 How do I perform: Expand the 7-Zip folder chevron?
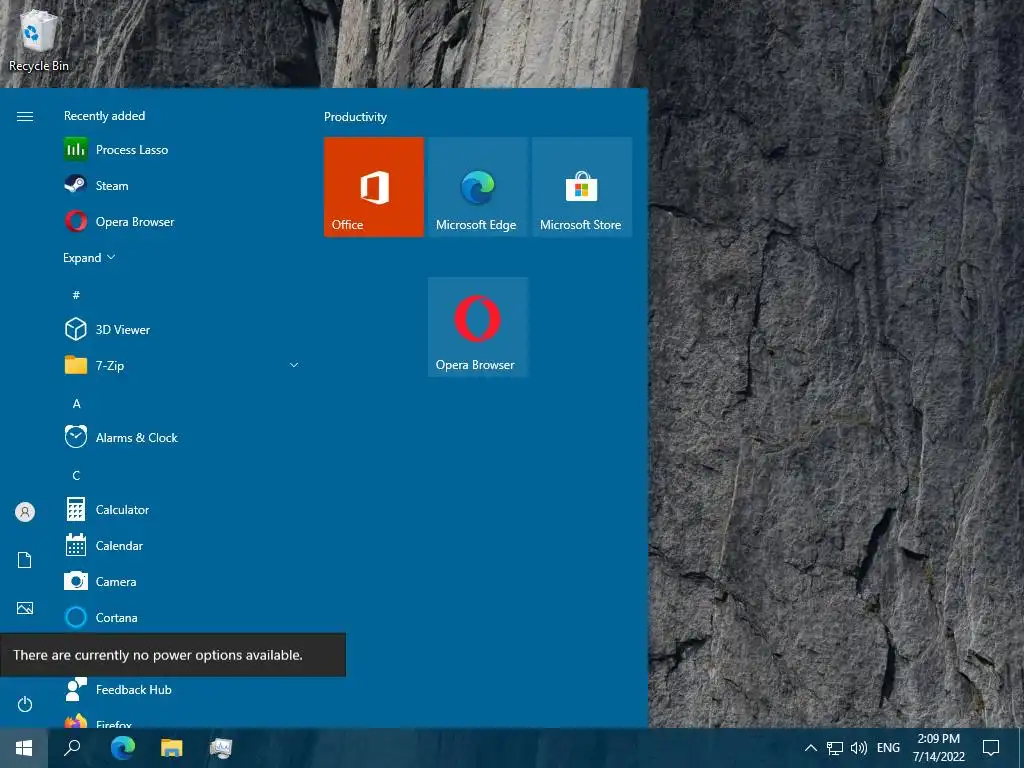(294, 365)
